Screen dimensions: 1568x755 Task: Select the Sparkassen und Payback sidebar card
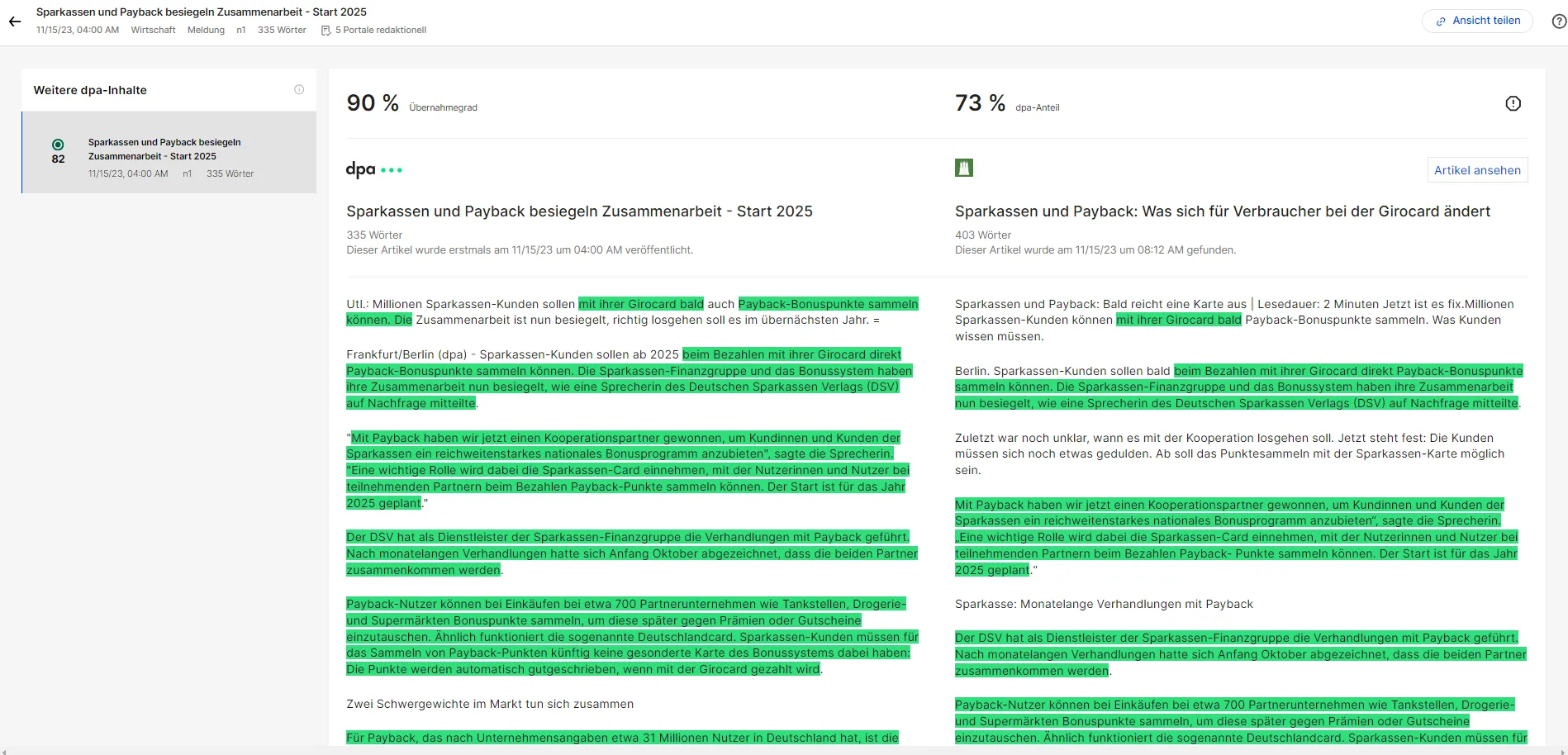169,152
